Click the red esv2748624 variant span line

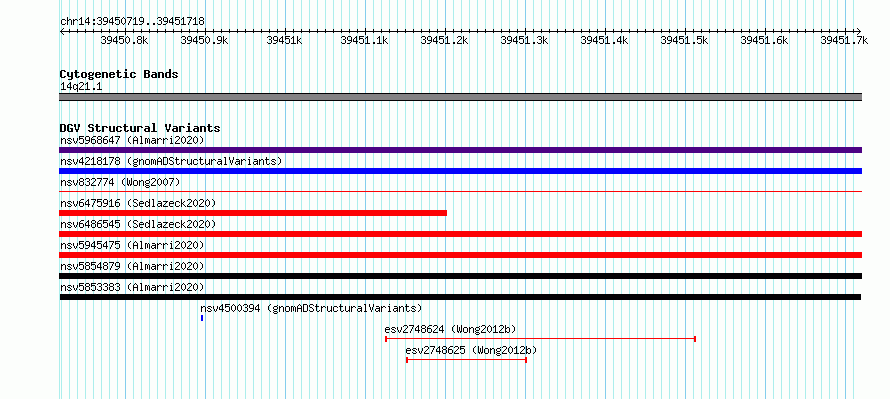(540, 339)
